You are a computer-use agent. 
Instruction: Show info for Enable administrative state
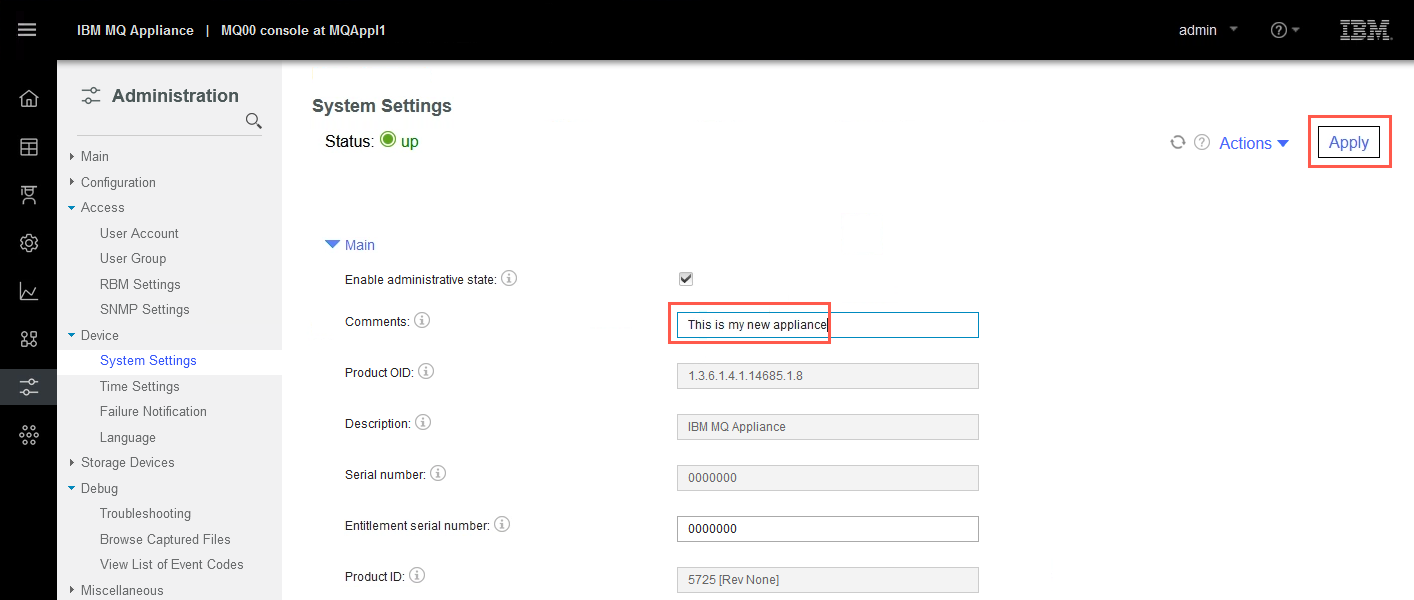point(509,279)
